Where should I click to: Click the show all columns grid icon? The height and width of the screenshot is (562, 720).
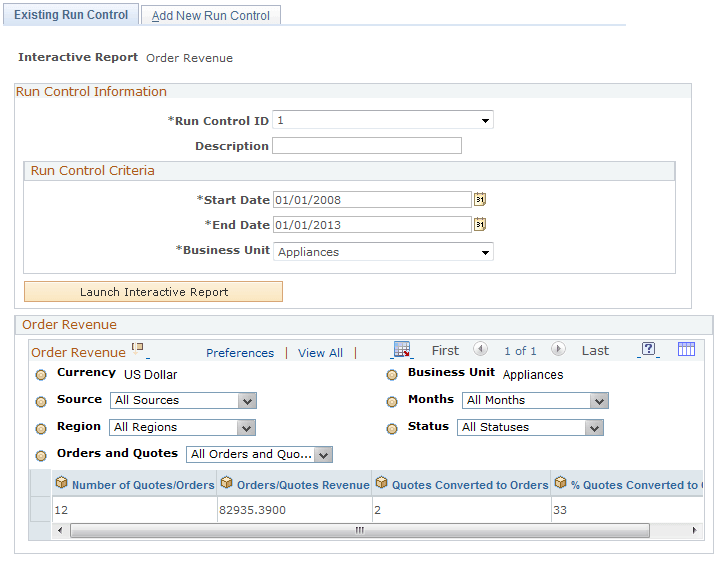click(686, 349)
